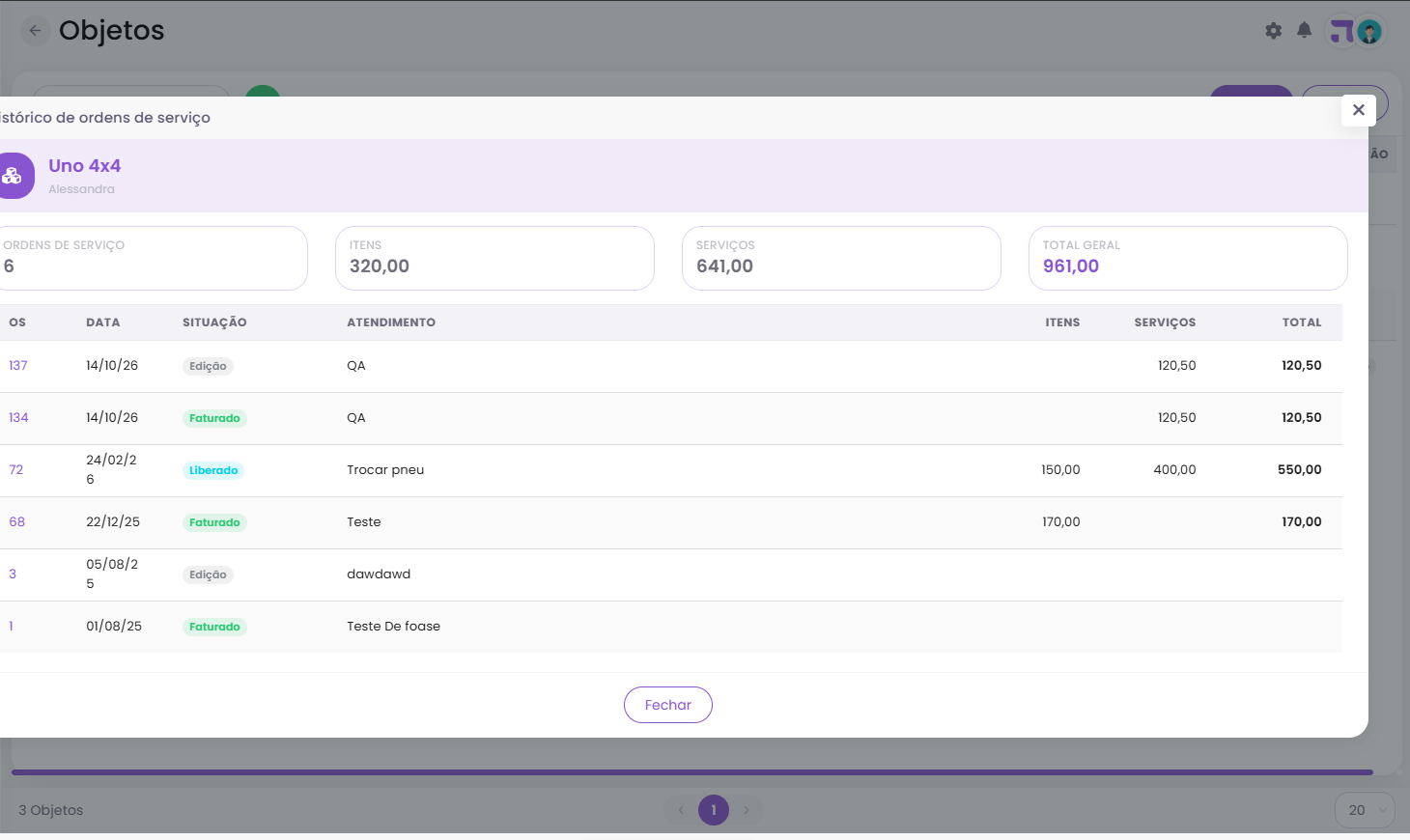Open the settings gear icon
The width and height of the screenshot is (1410, 840).
pos(1274,31)
